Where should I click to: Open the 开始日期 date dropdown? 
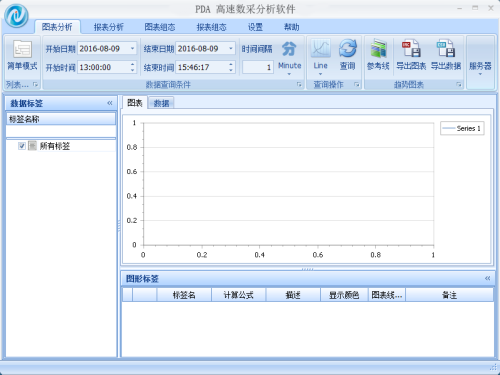click(x=132, y=49)
